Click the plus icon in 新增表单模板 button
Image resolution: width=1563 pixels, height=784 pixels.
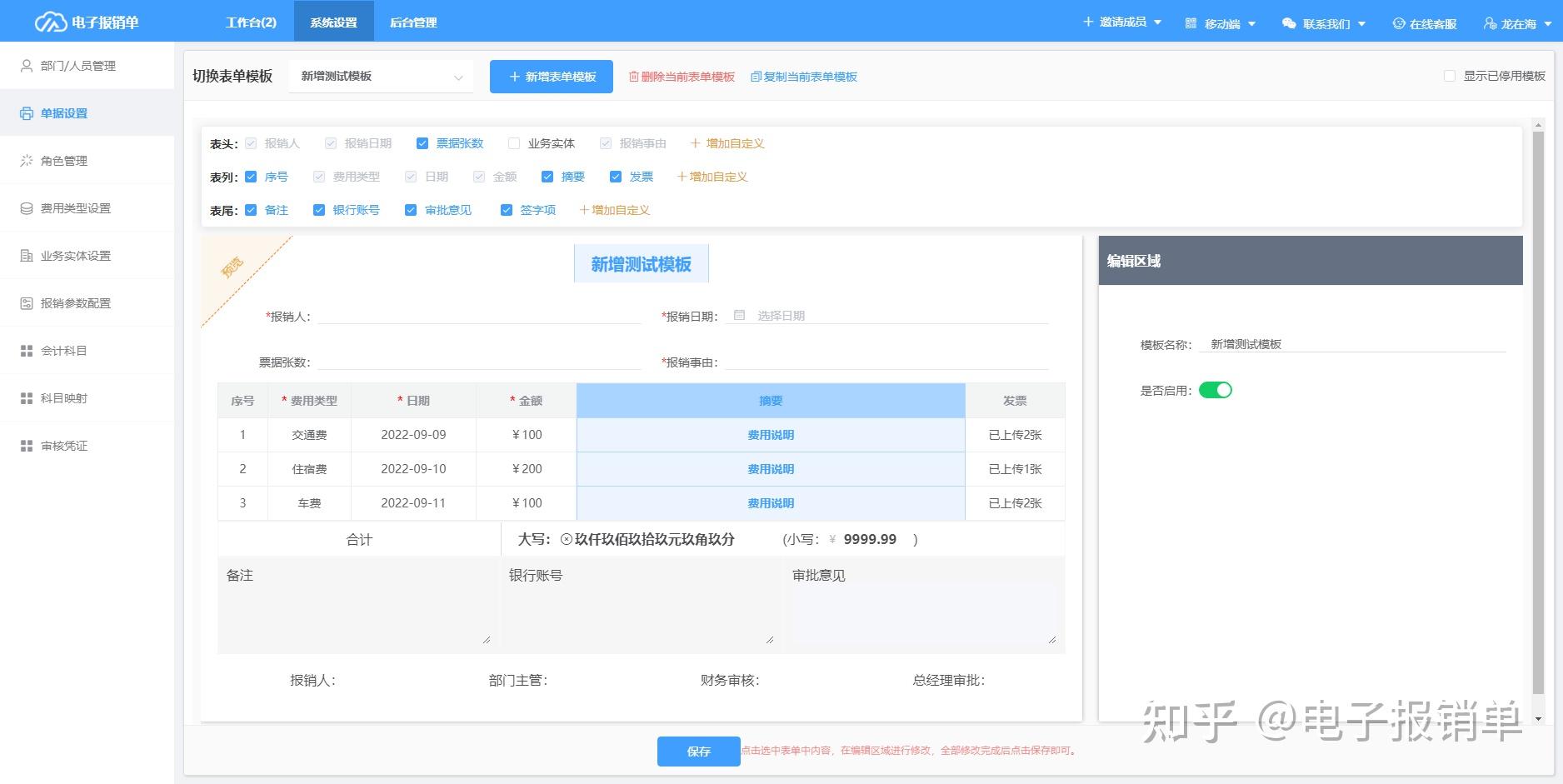(514, 77)
